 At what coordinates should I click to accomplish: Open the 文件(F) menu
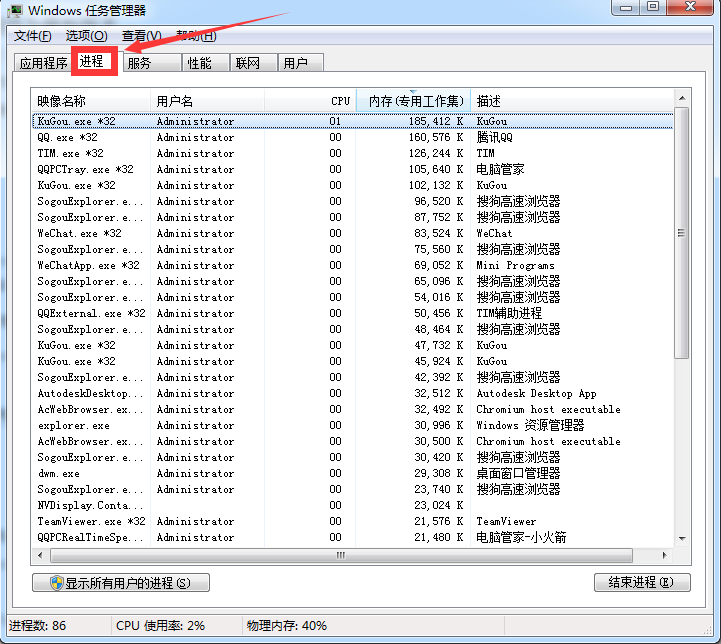coord(32,36)
